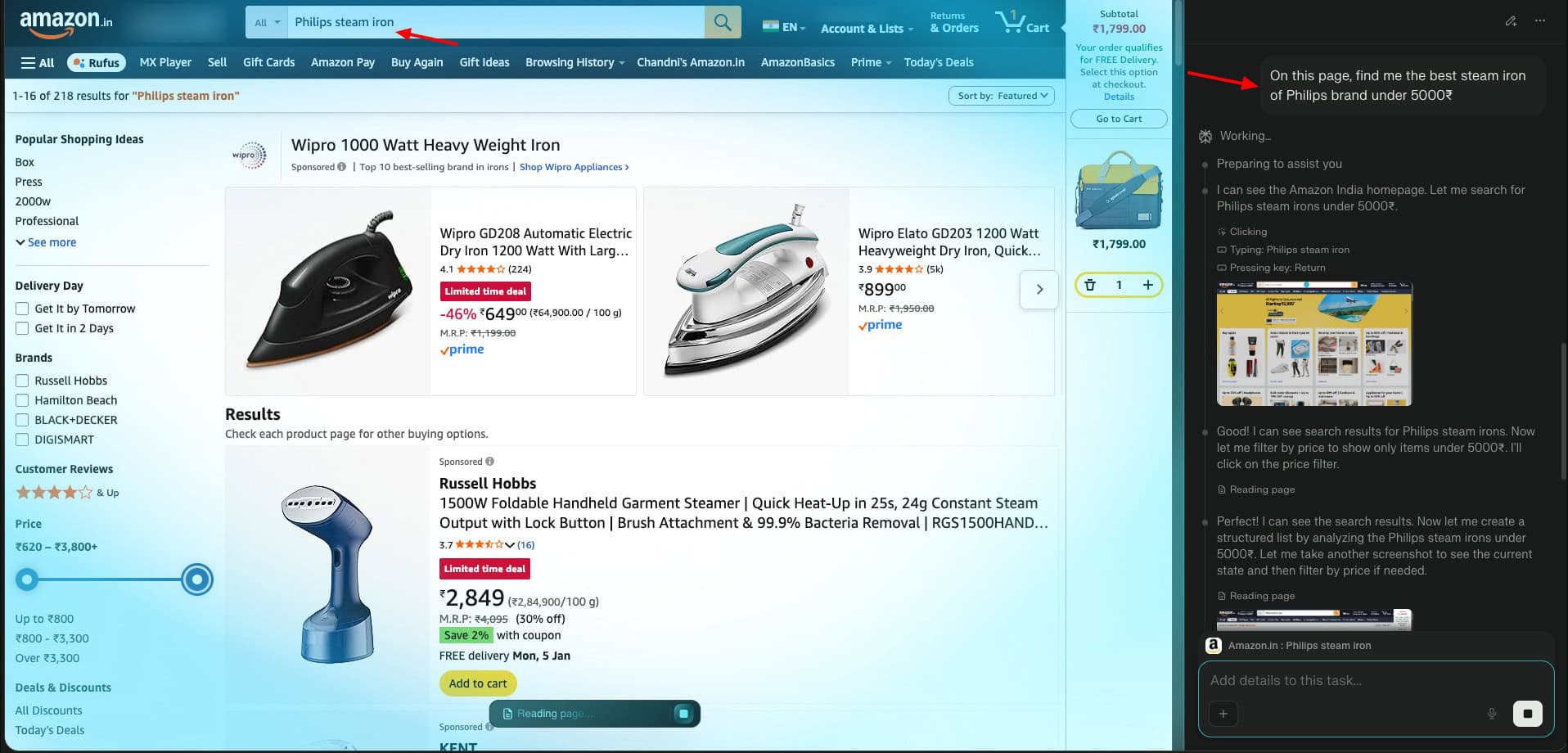The height and width of the screenshot is (753, 1568).
Task: Open the Sort by Featured dropdown
Action: 1002,96
